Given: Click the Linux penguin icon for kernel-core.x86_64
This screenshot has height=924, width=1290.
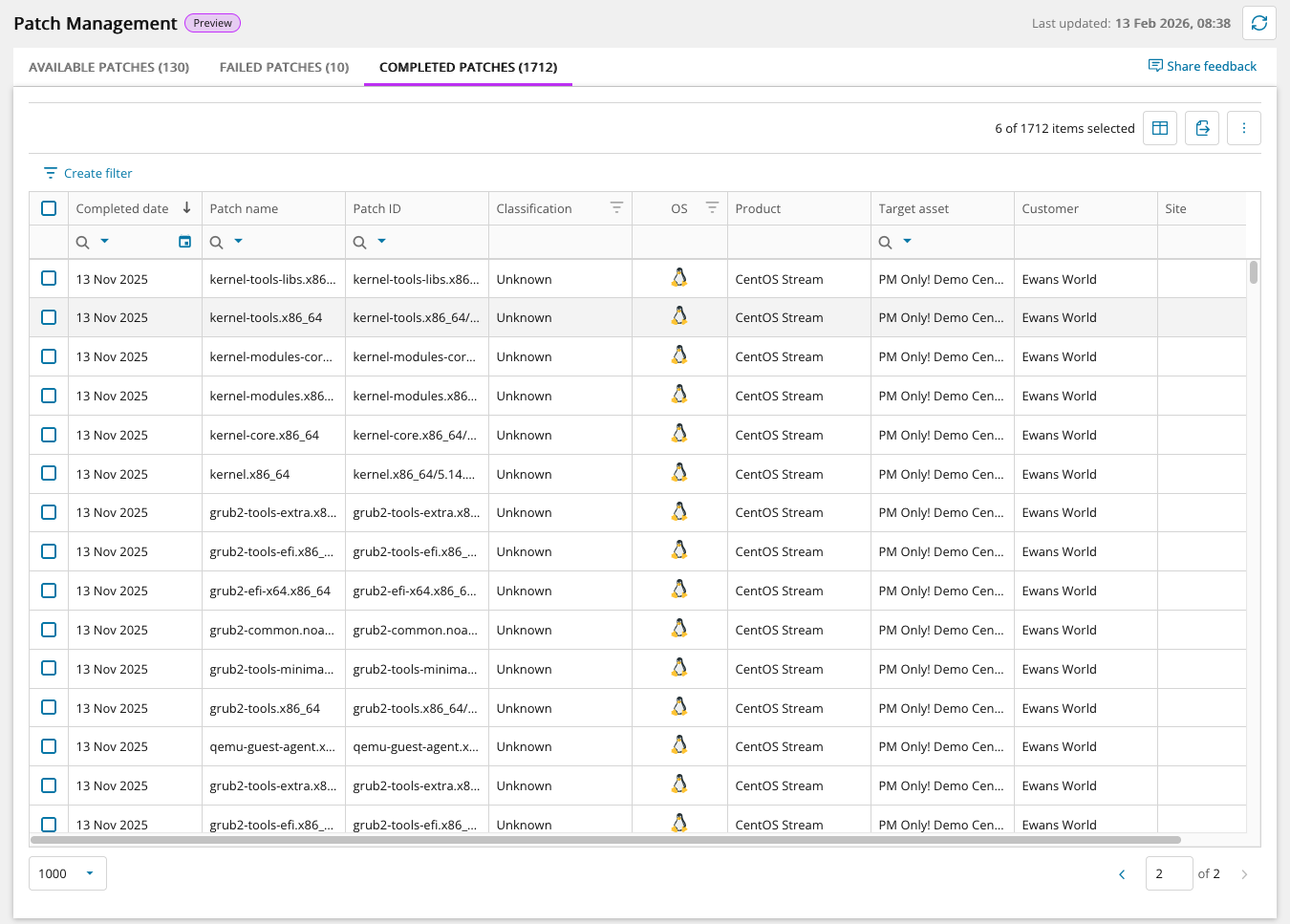Looking at the screenshot, I should click(x=679, y=434).
